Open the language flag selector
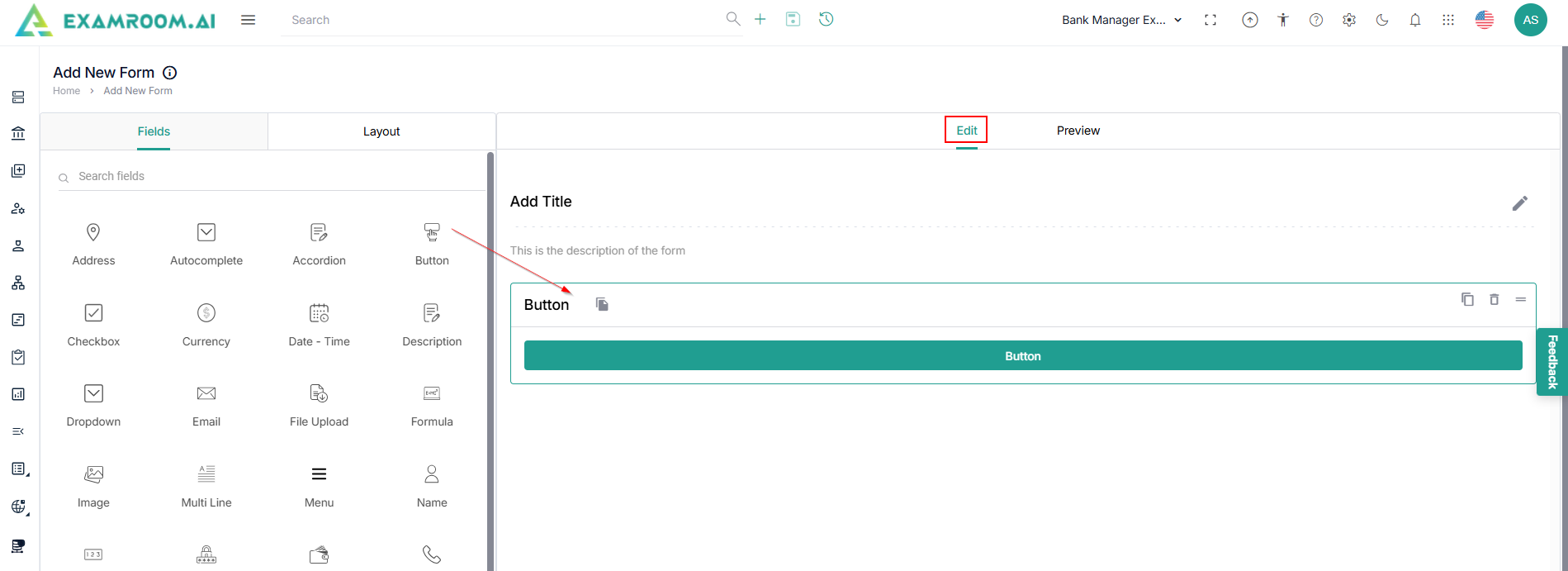Image resolution: width=1568 pixels, height=571 pixels. (1485, 21)
